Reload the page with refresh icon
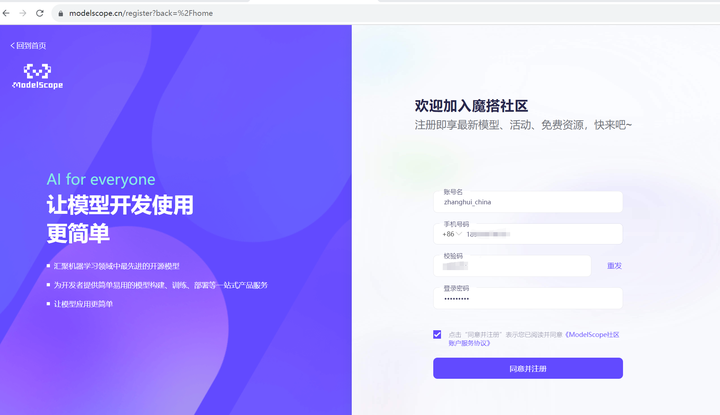Image resolution: width=720 pixels, height=415 pixels. 40,13
